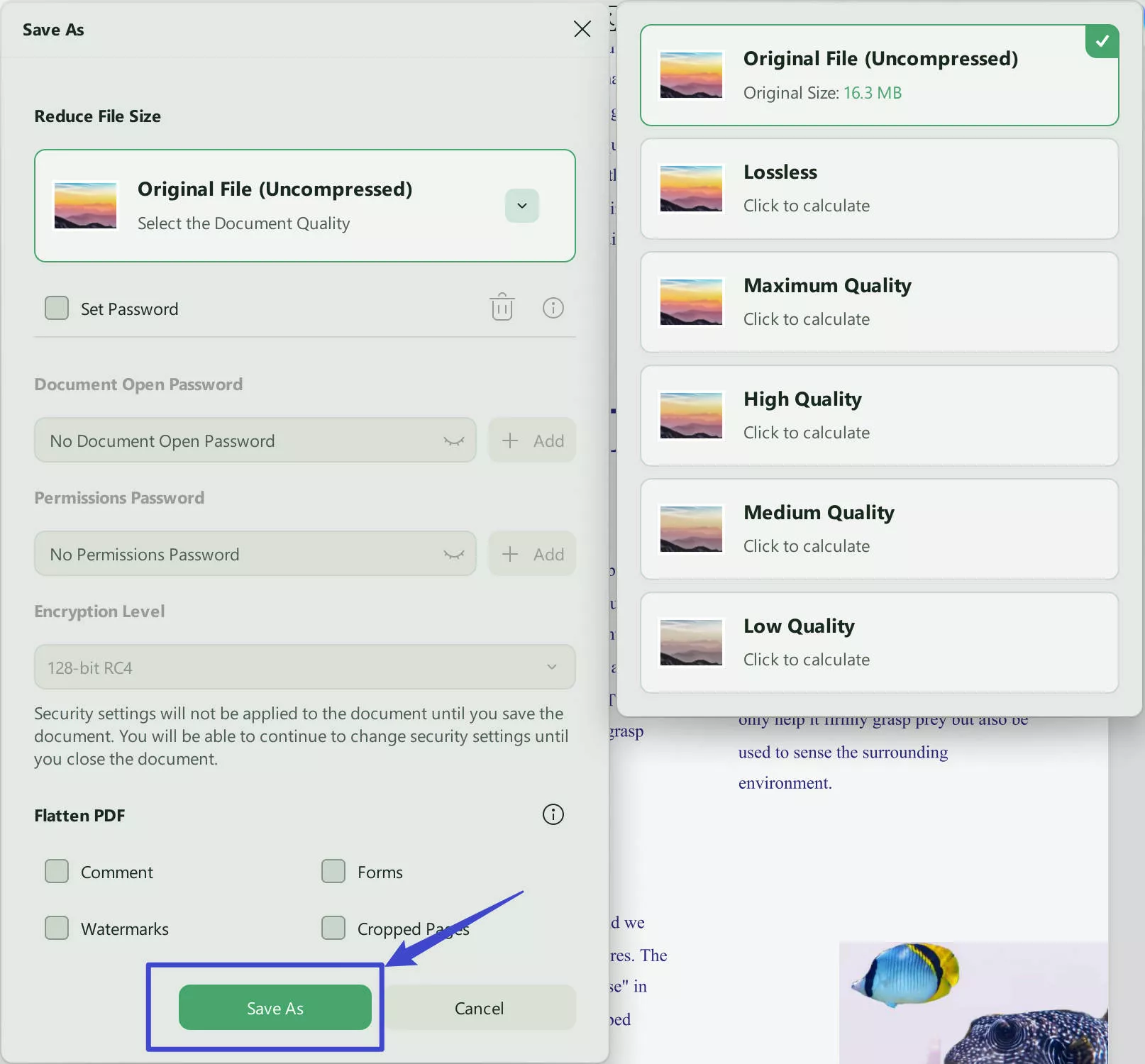Enable the Set Password checkbox
This screenshot has width=1145, height=1064.
coord(57,309)
